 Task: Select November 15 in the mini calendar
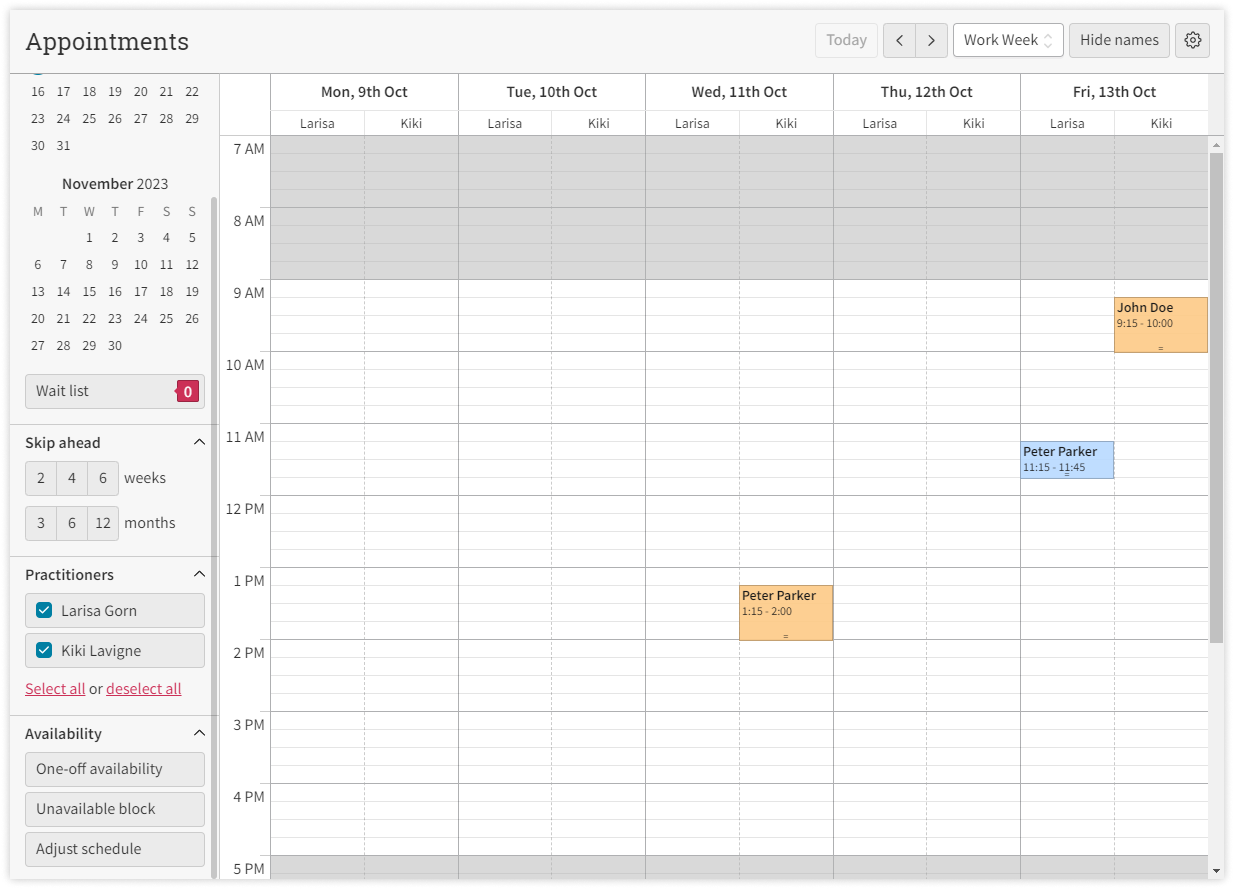89,292
